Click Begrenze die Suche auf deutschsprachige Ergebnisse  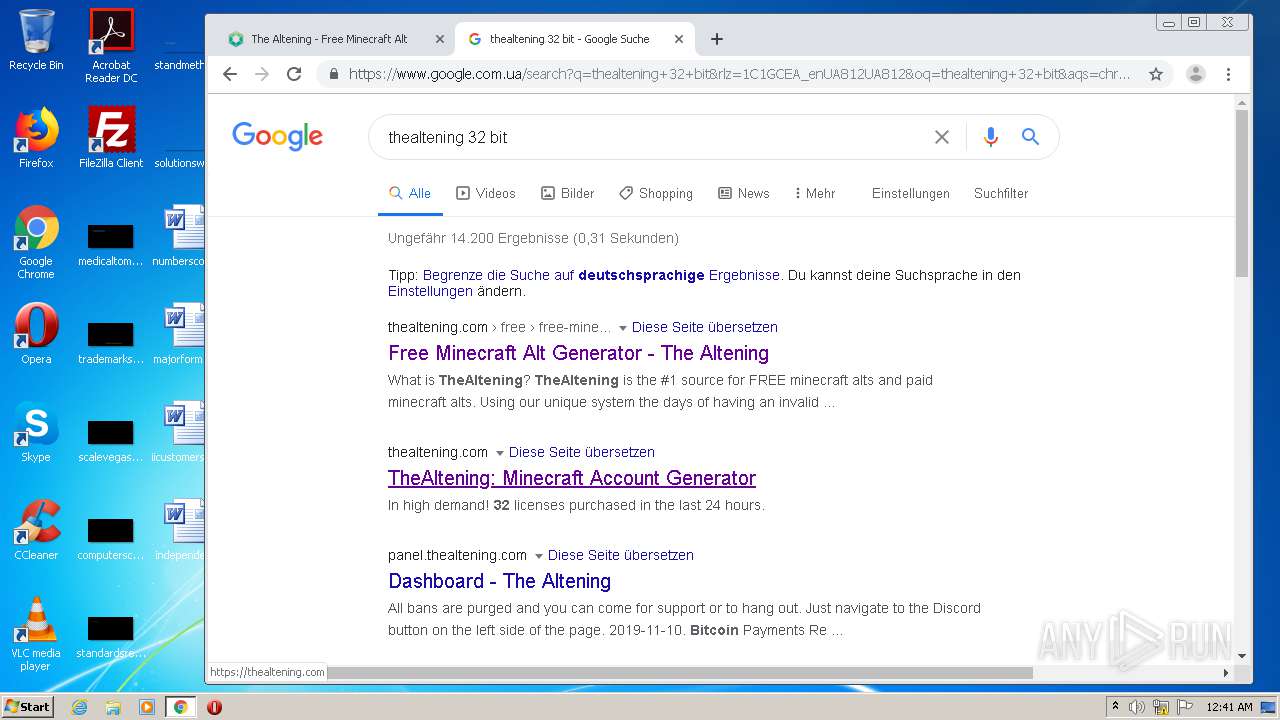(x=601, y=275)
